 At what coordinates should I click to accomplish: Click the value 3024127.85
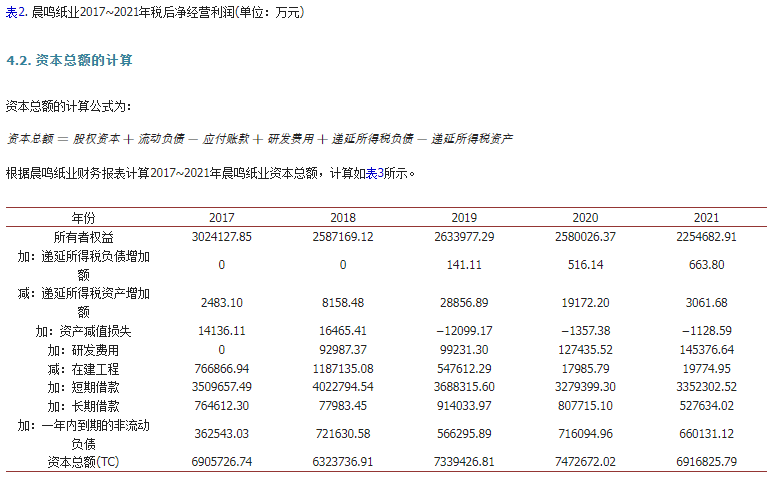tap(222, 237)
